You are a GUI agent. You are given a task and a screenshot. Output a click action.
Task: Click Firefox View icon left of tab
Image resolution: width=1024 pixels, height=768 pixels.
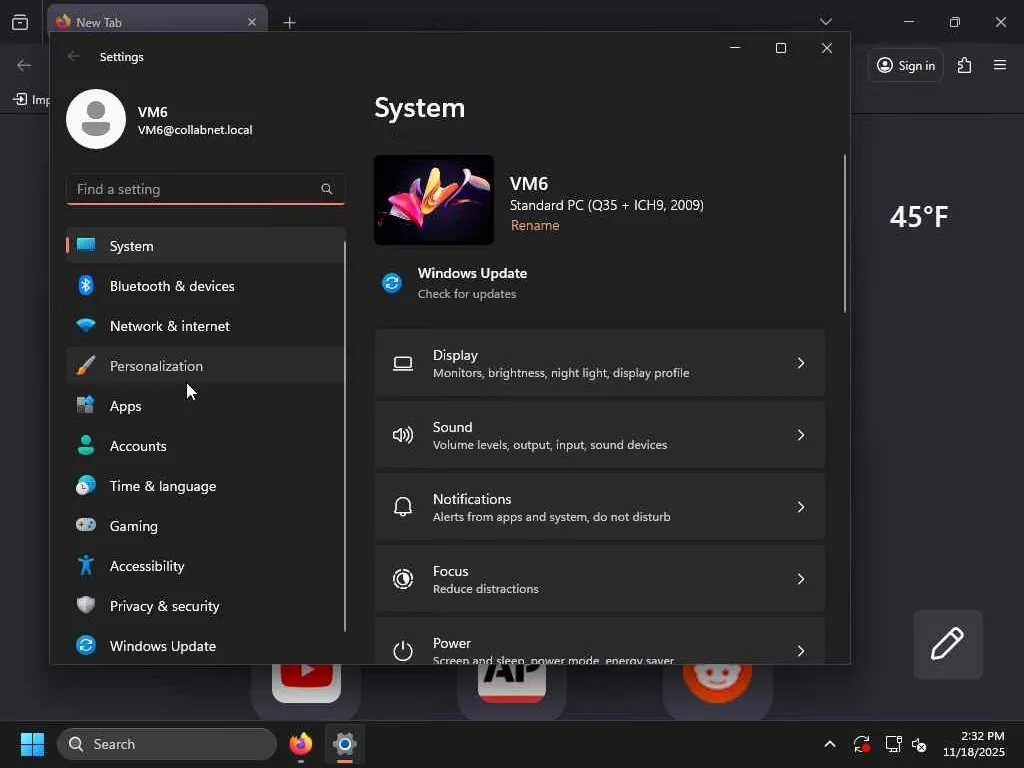pyautogui.click(x=20, y=22)
